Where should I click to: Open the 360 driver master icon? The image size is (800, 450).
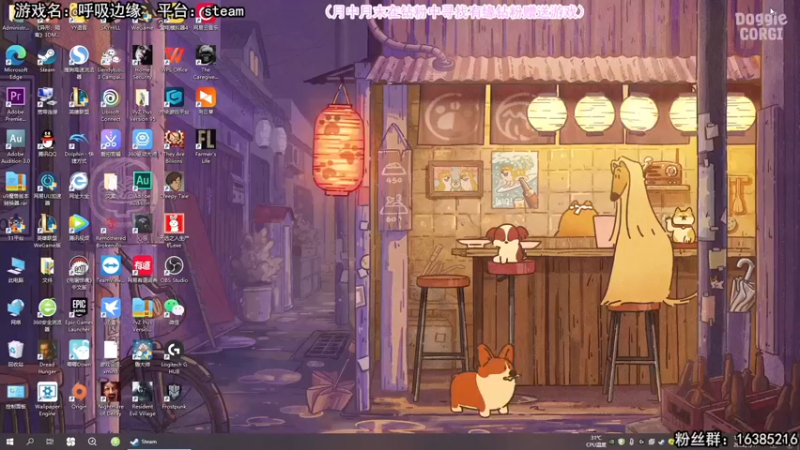(142, 143)
